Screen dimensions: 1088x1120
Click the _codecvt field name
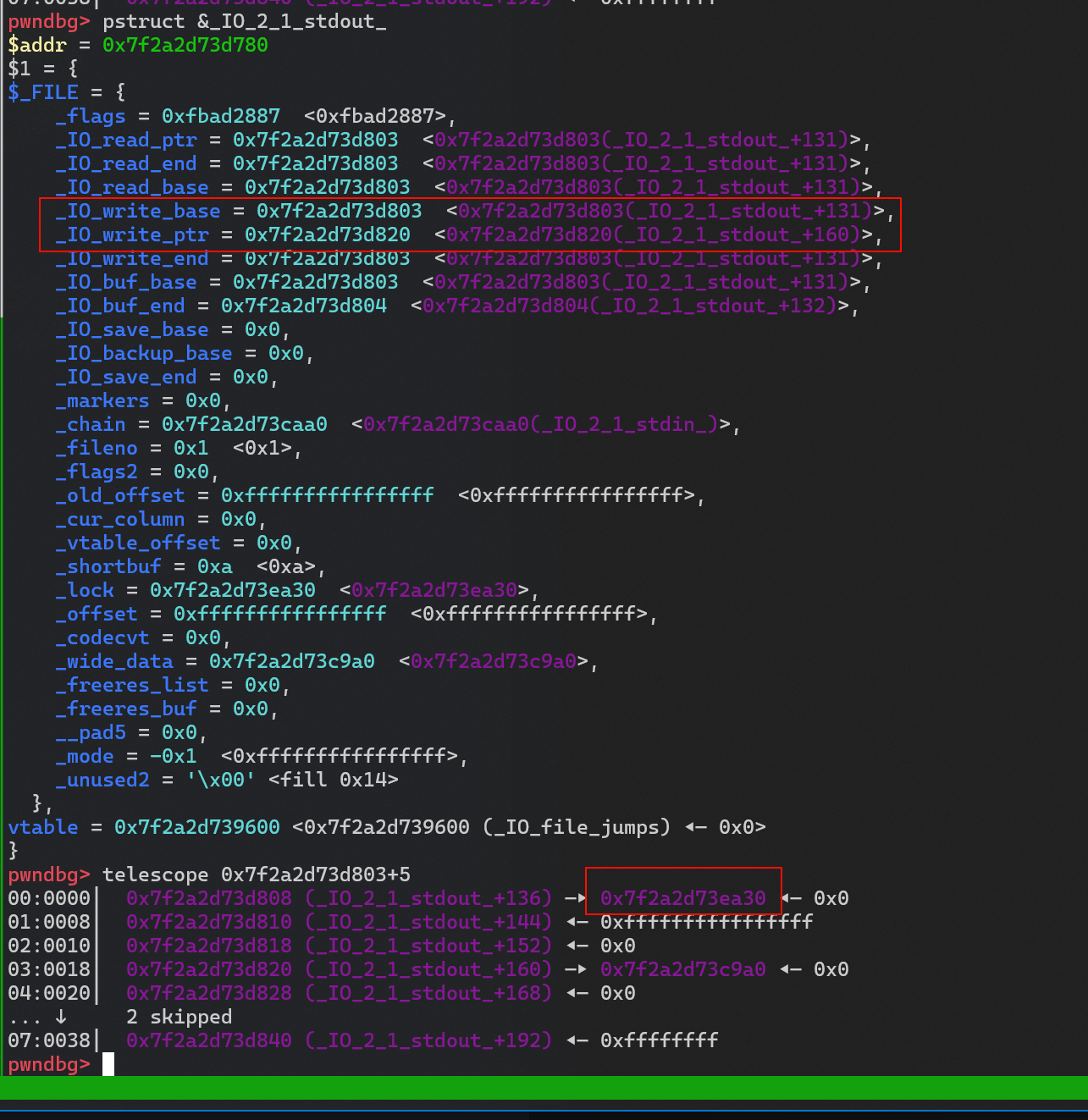[102, 637]
